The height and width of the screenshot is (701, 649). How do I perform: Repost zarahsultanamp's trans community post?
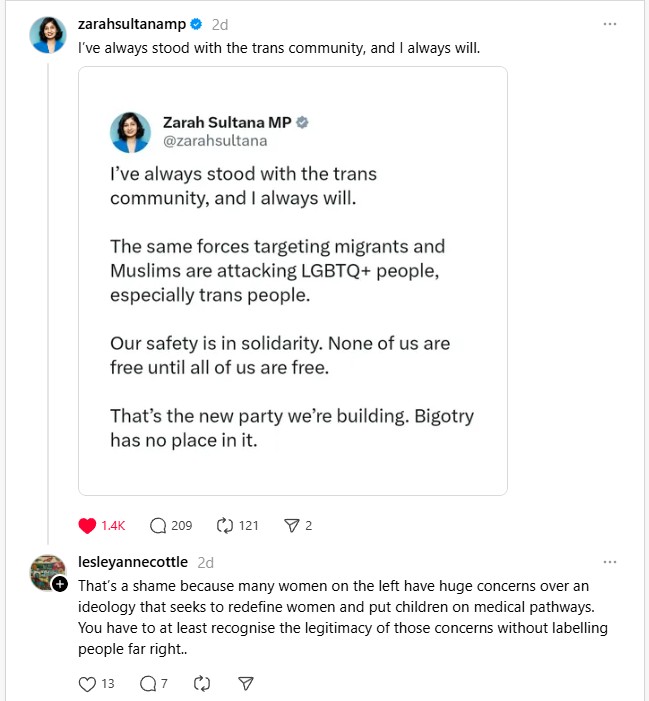pos(224,525)
